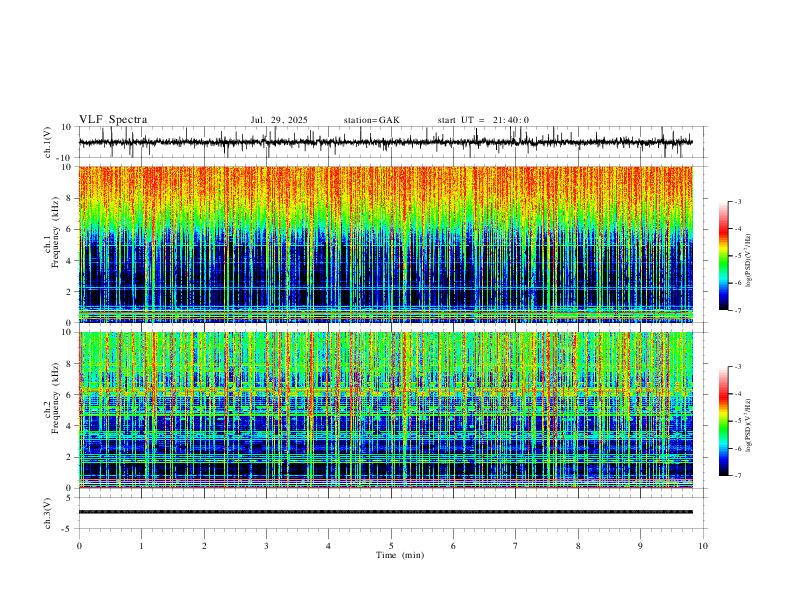Click tick label '10' on time axis

pos(703,546)
